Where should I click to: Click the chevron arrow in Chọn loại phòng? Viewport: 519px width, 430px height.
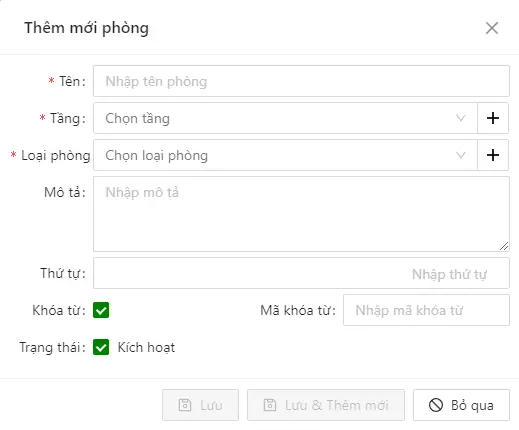tap(461, 155)
